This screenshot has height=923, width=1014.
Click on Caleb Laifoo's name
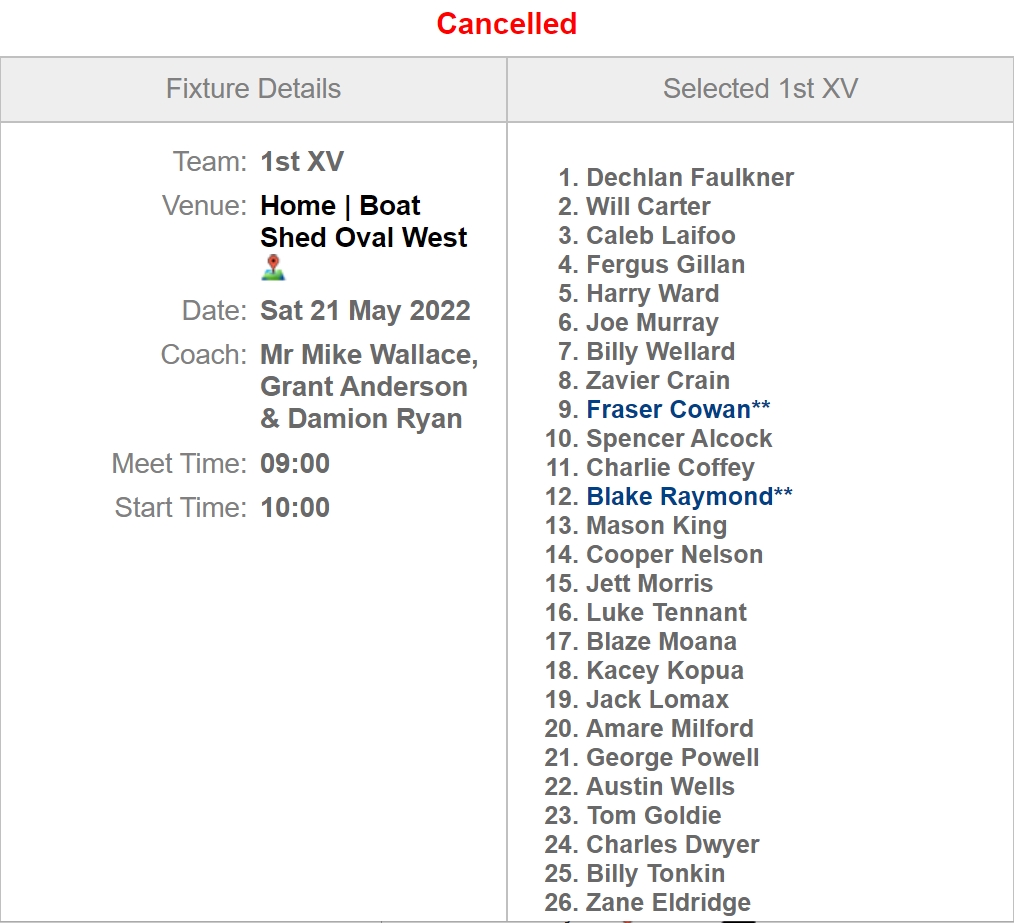tap(660, 235)
